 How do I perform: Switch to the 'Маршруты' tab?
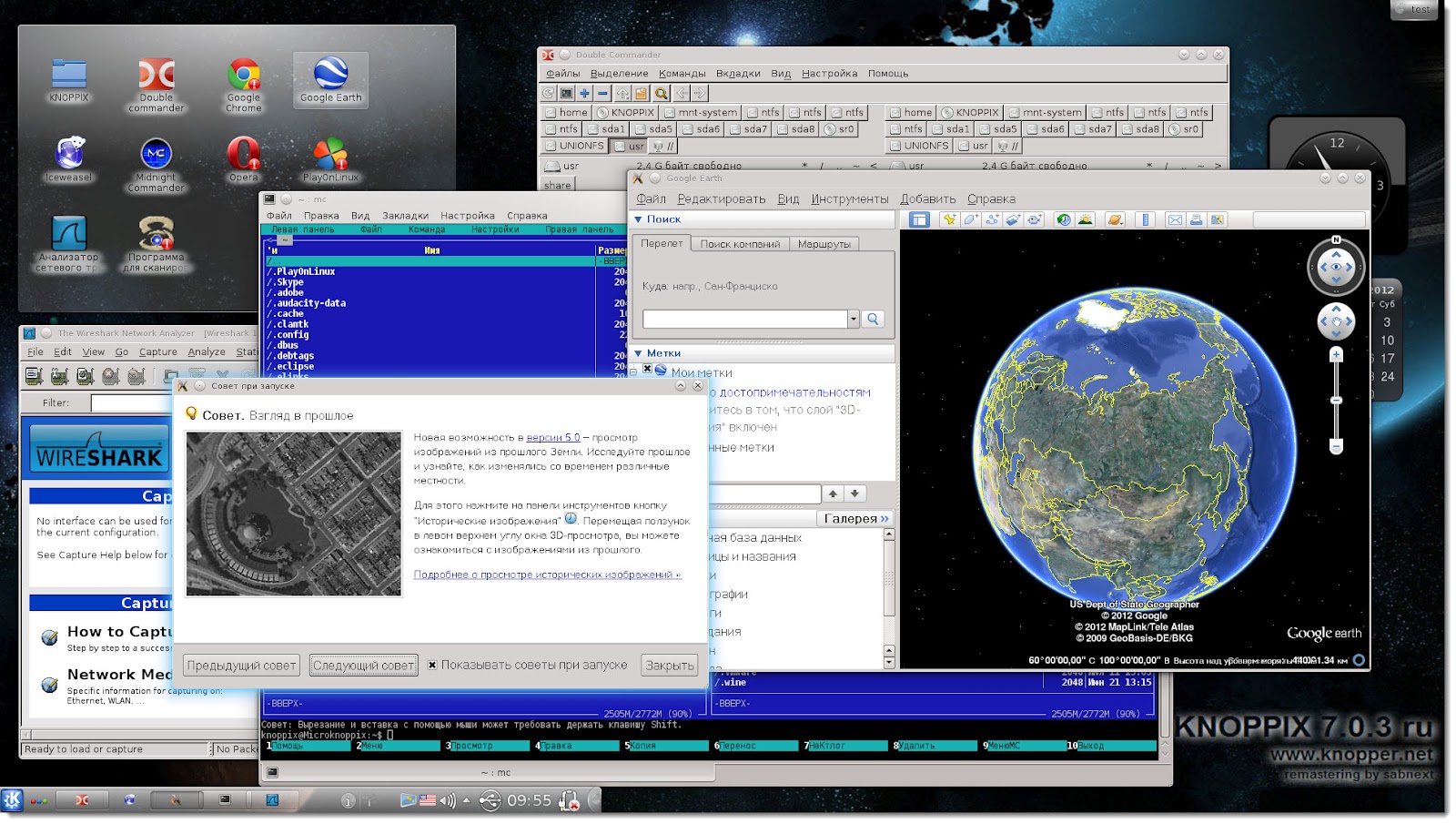(x=824, y=244)
